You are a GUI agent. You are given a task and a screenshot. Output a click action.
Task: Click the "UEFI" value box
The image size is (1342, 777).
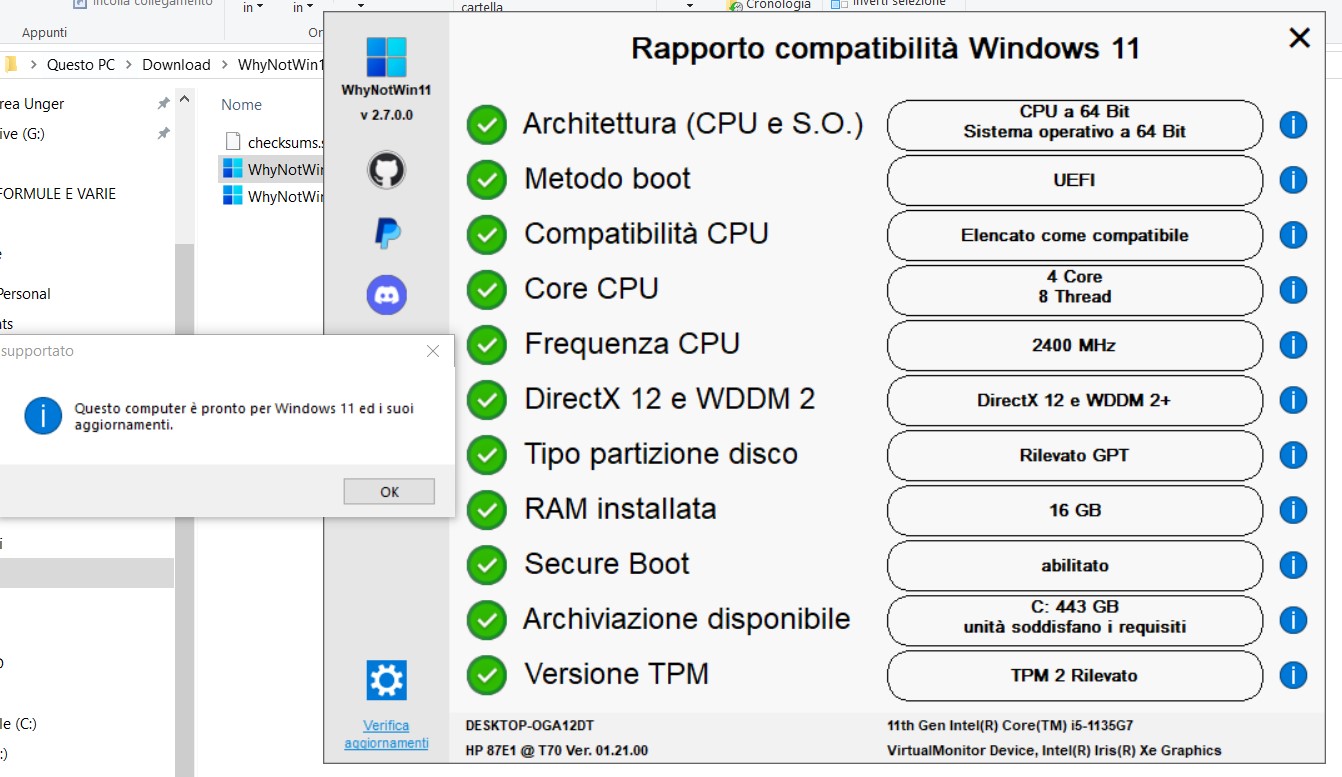(1075, 180)
